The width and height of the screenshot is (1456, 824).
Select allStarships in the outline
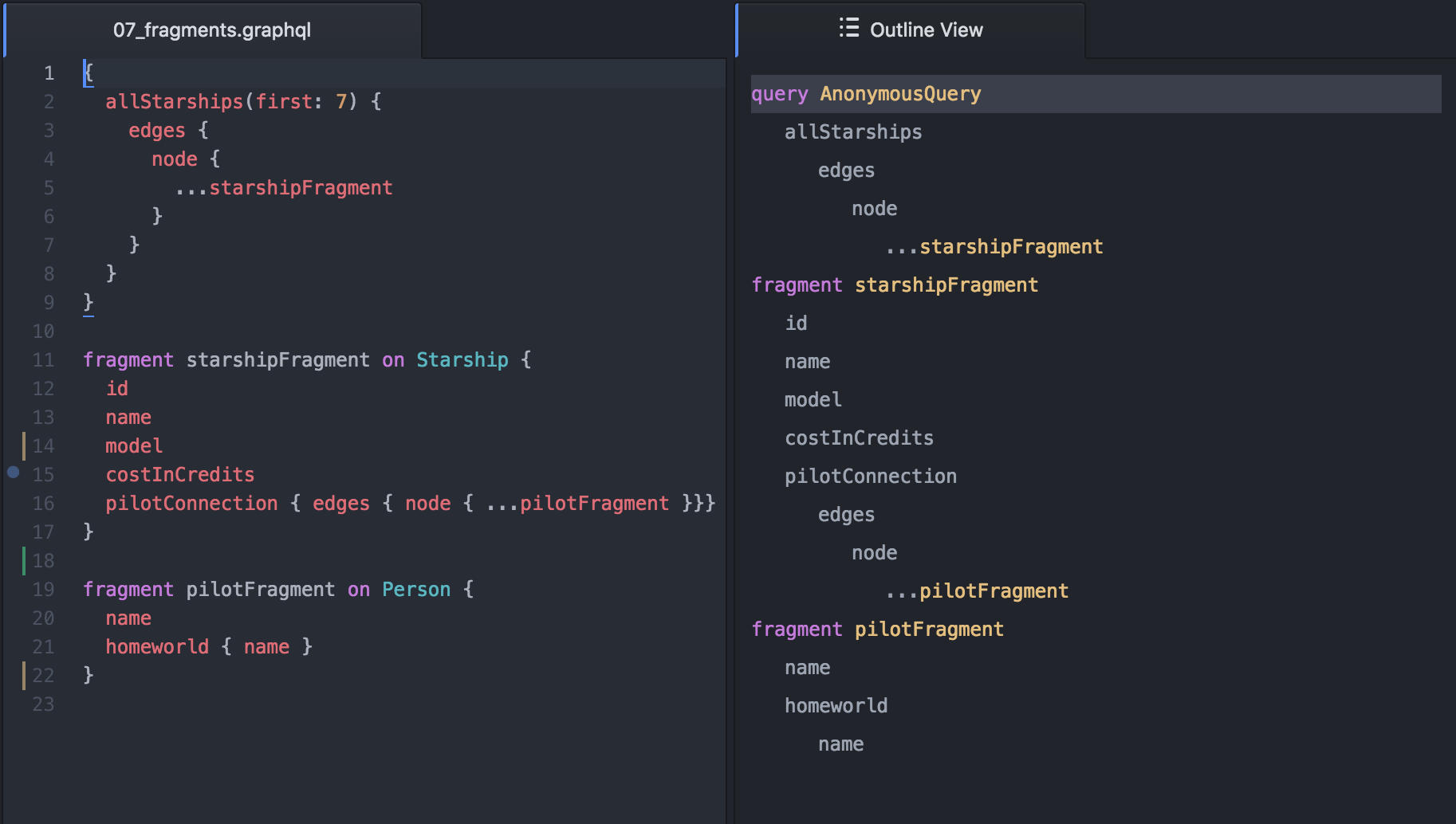(853, 132)
